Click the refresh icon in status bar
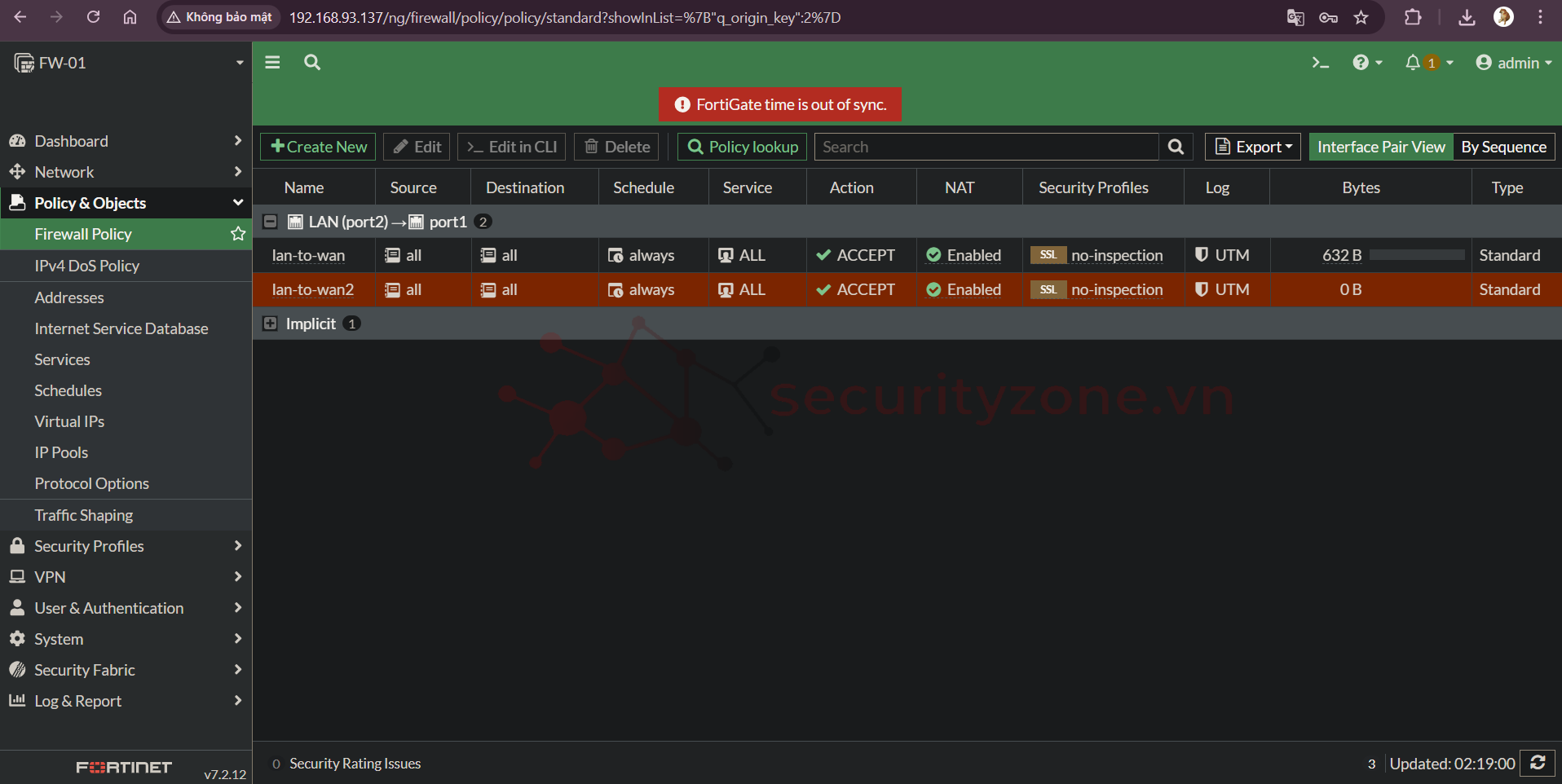Viewport: 1562px width, 784px height. click(x=1538, y=763)
